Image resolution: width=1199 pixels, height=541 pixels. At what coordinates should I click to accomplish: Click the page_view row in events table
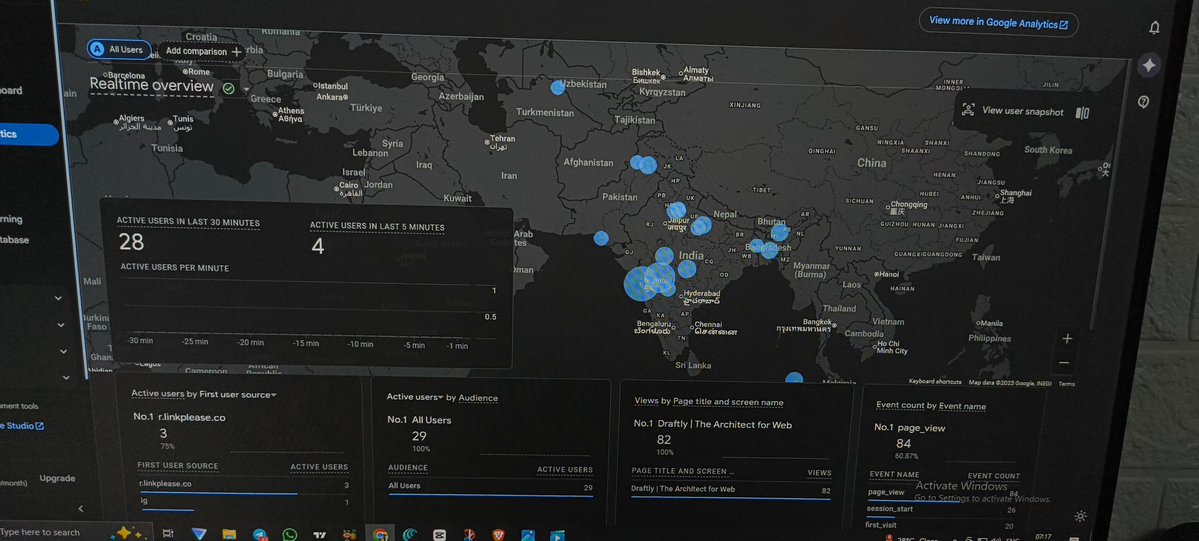pos(942,494)
